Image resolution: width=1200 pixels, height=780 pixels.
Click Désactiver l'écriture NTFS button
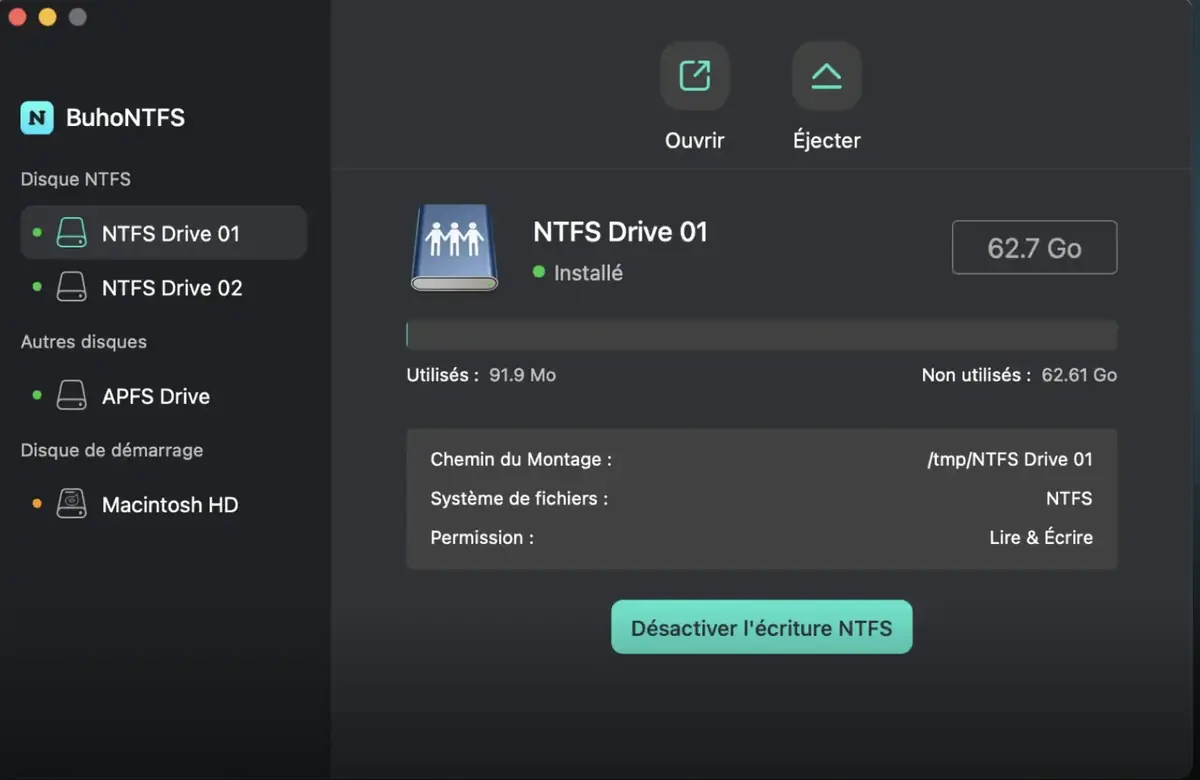761,627
